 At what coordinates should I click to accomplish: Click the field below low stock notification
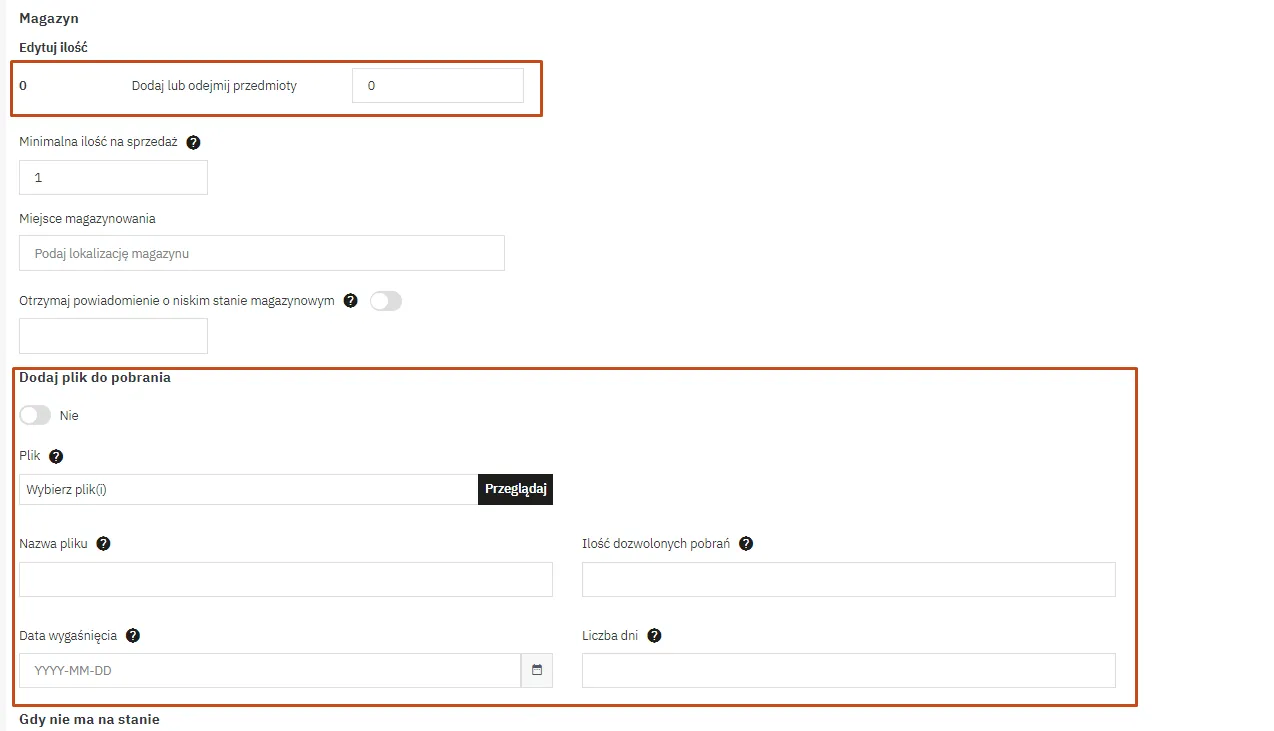click(113, 336)
